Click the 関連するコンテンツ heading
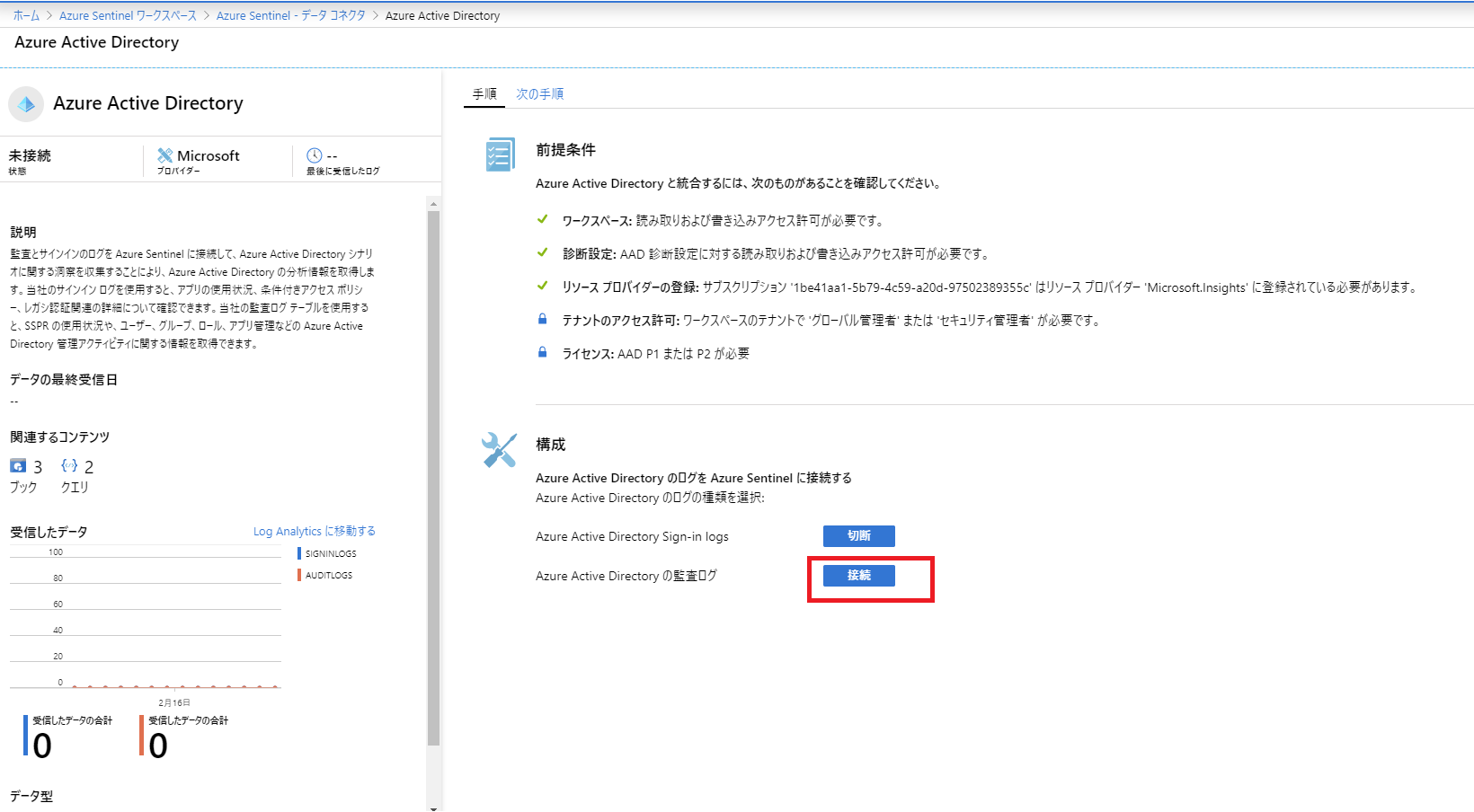Screen dimensions: 1474x812 (59, 437)
